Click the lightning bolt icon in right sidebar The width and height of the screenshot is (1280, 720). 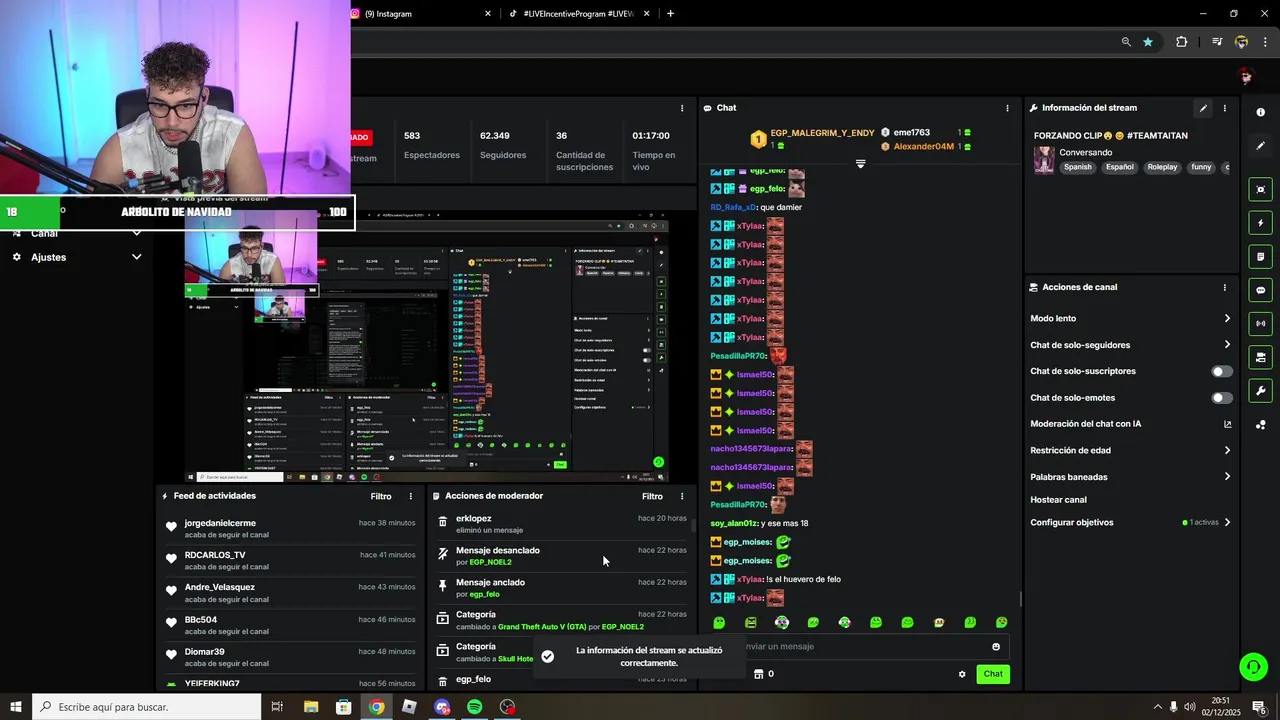click(x=1261, y=223)
